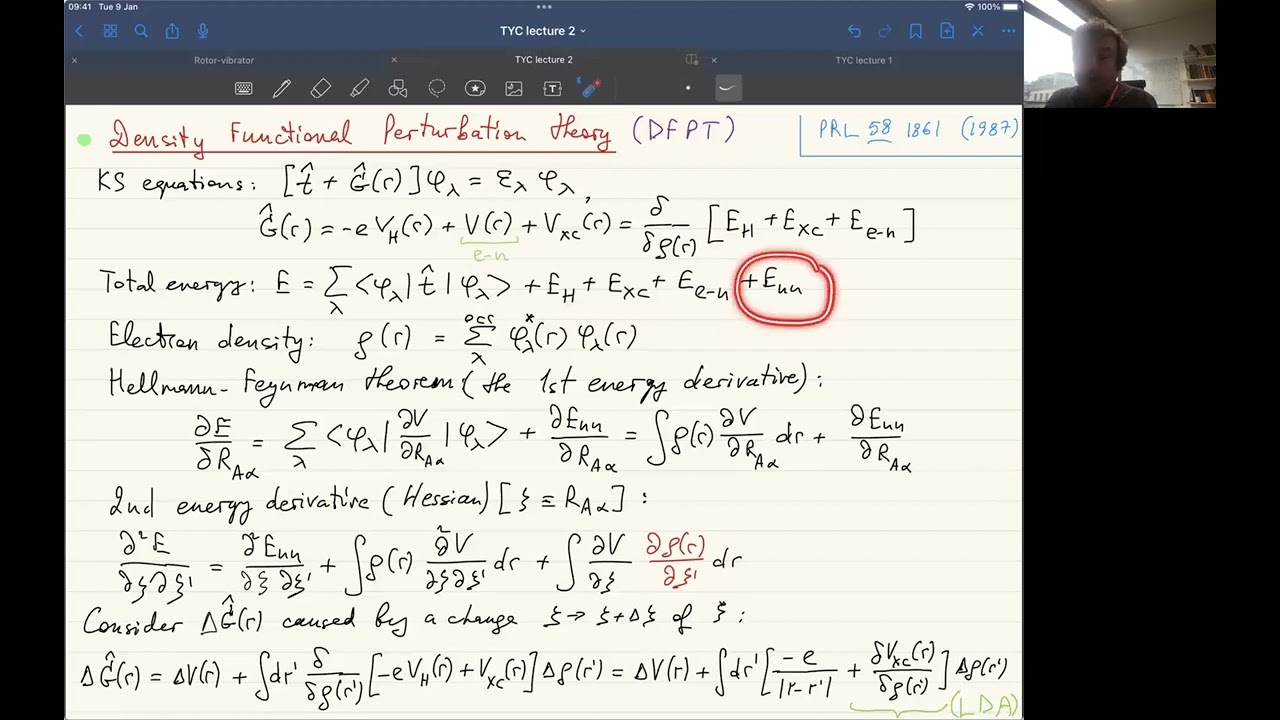Select the Lasso selection tool

(x=437, y=89)
